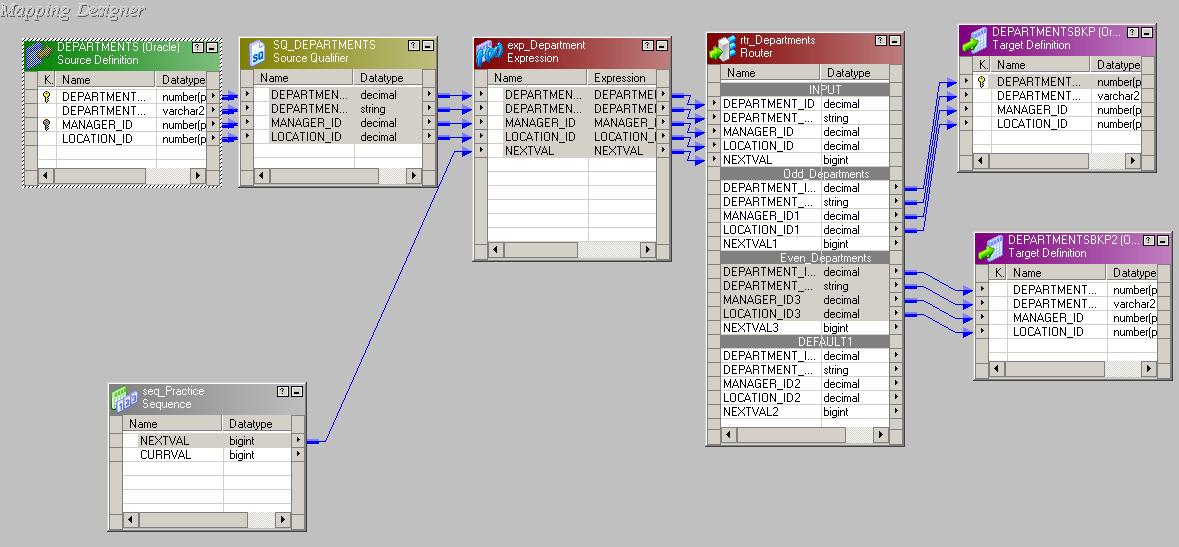Select MANAGER_ID2 port in rtr_Departments

[x=762, y=384]
